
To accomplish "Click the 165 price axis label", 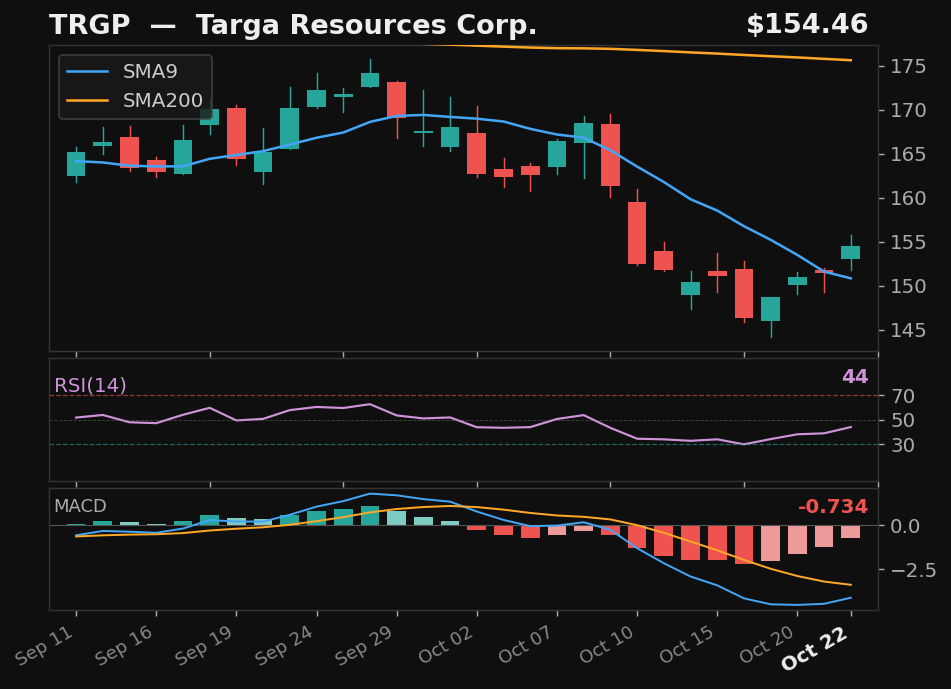I will pyautogui.click(x=908, y=154).
